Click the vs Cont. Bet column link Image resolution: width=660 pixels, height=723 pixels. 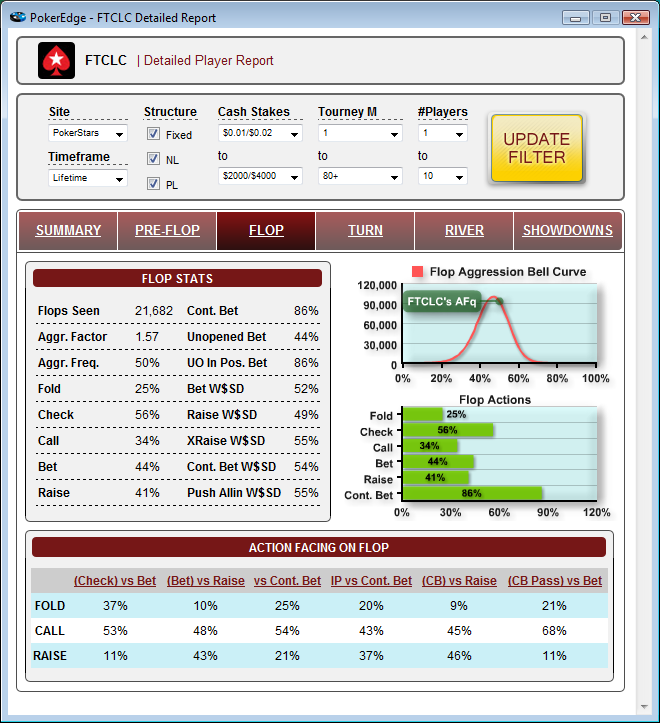click(287, 581)
